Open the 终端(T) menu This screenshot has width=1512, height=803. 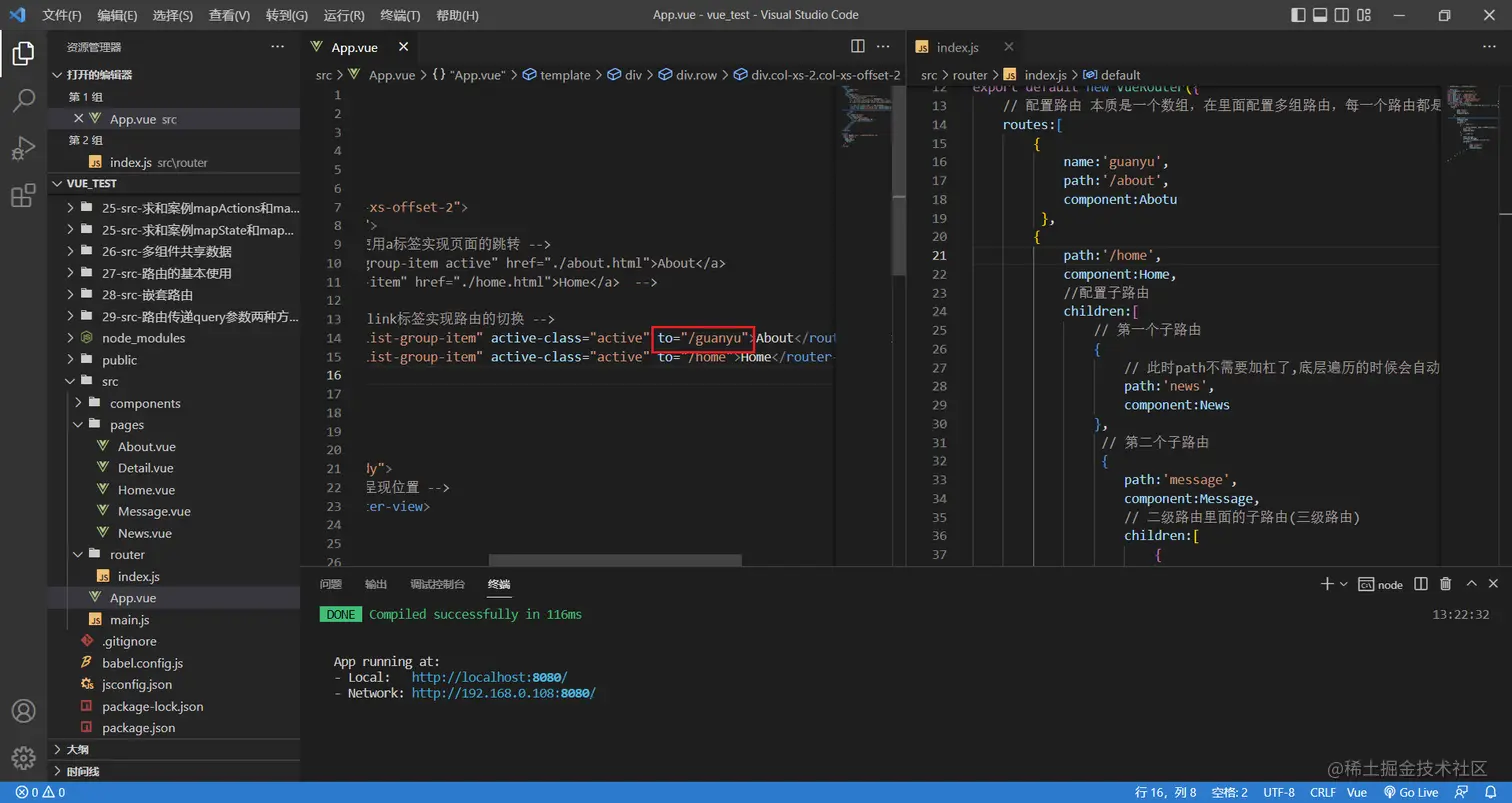tap(400, 15)
